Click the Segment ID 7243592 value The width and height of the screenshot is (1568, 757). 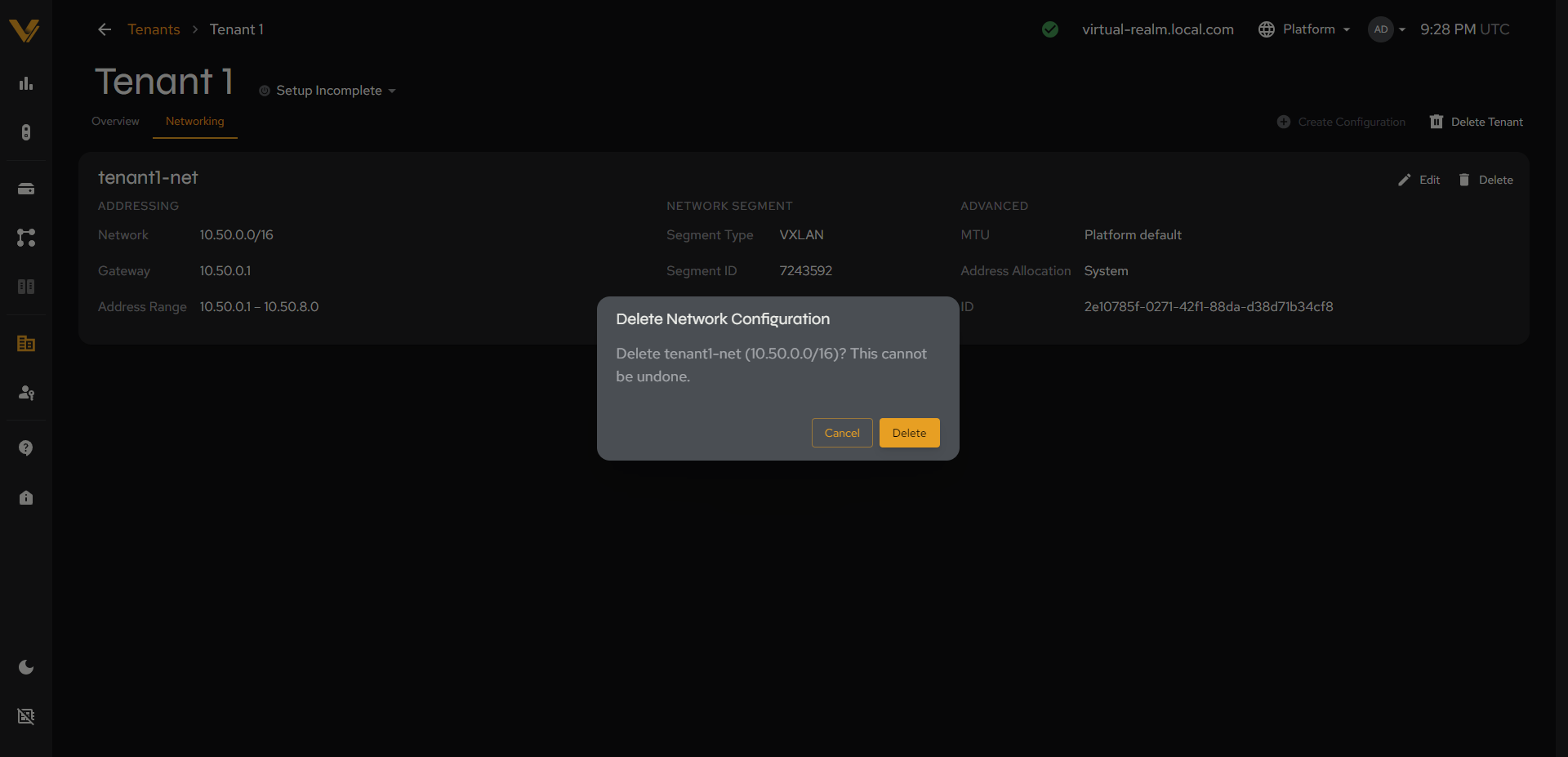806,270
